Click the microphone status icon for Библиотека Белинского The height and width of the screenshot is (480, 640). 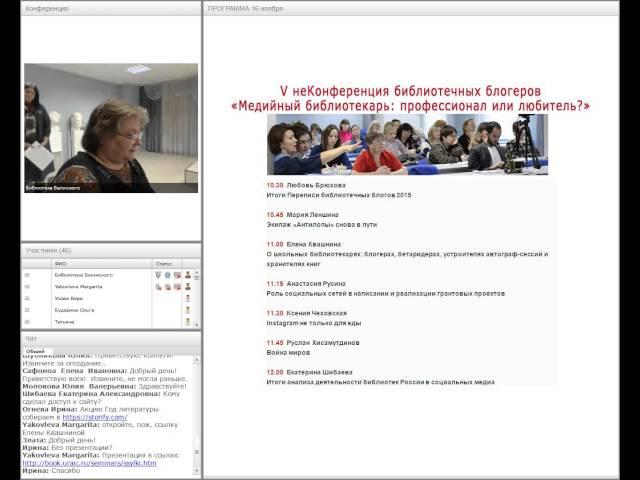click(158, 274)
